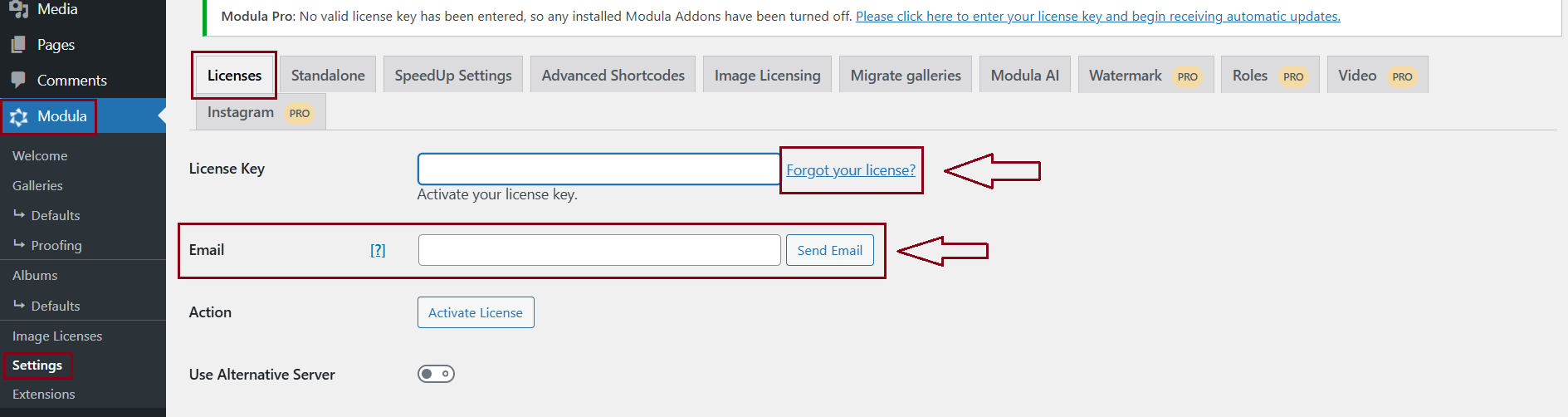
Task: Go to Extensions in the sidebar
Action: coord(43,394)
